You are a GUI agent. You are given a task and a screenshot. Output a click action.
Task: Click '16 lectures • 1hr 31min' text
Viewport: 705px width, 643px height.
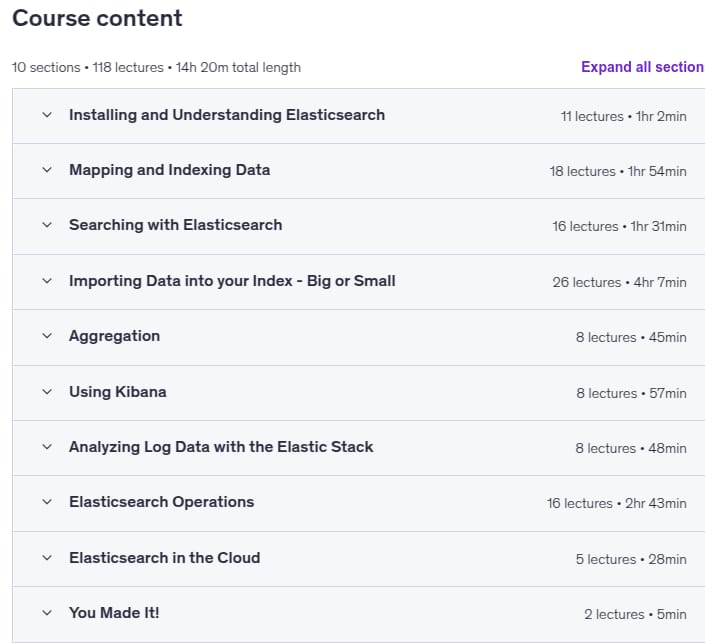pyautogui.click(x=619, y=226)
